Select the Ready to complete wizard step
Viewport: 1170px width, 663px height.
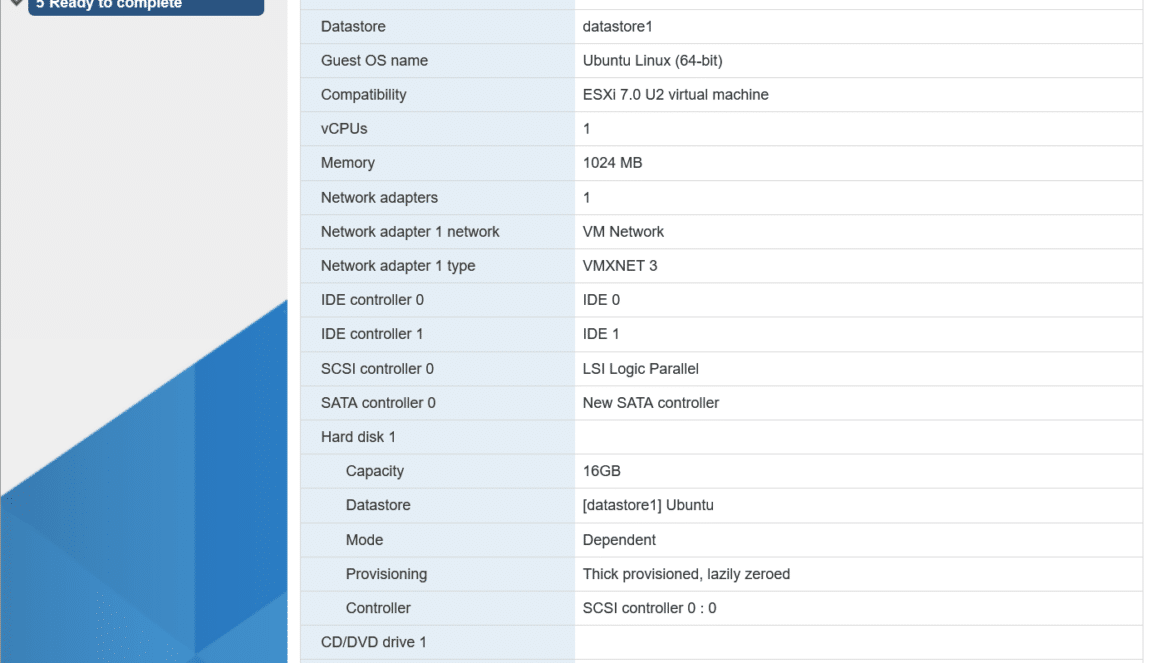[146, 4]
